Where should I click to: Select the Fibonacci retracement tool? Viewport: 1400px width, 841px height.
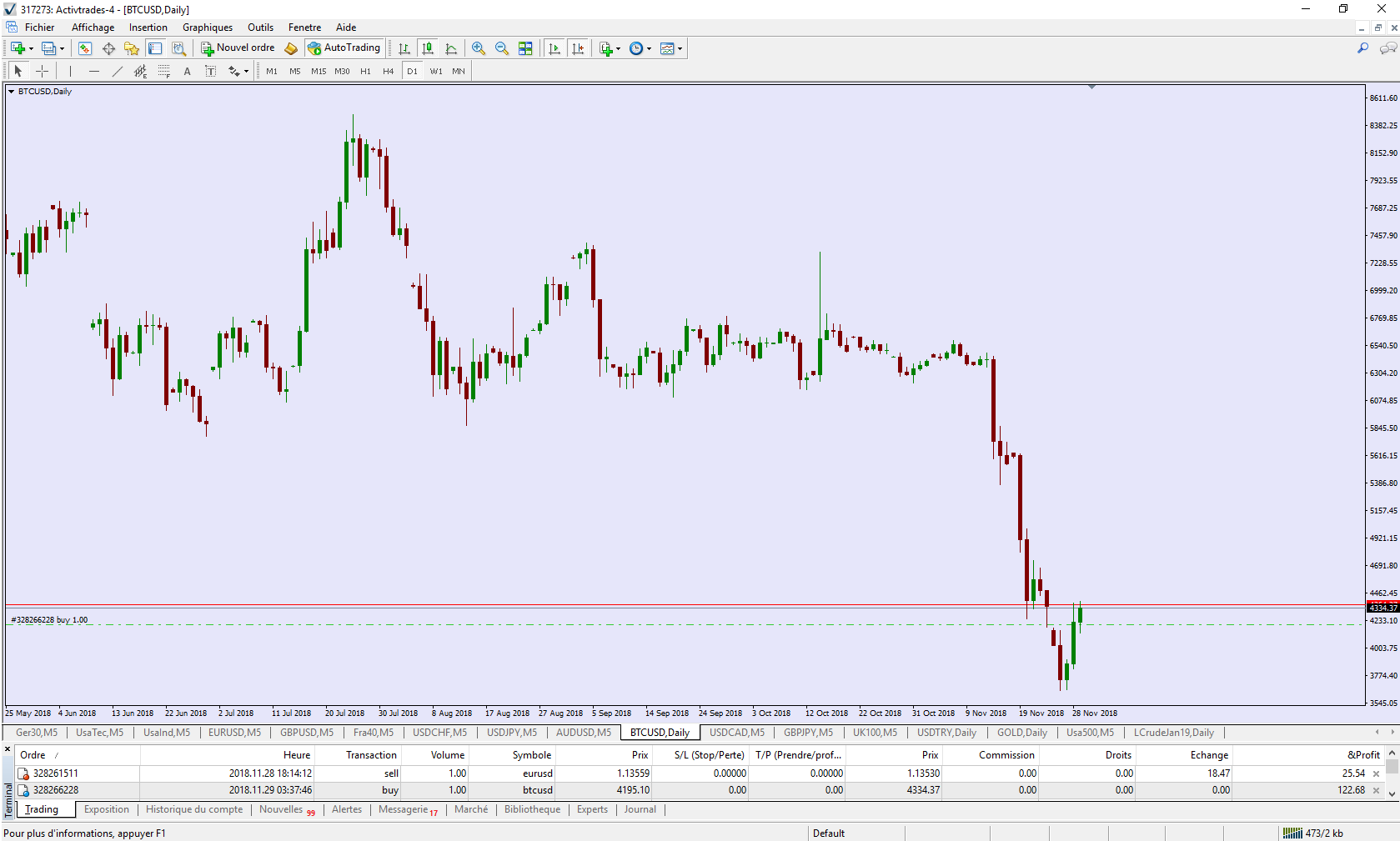tap(164, 72)
